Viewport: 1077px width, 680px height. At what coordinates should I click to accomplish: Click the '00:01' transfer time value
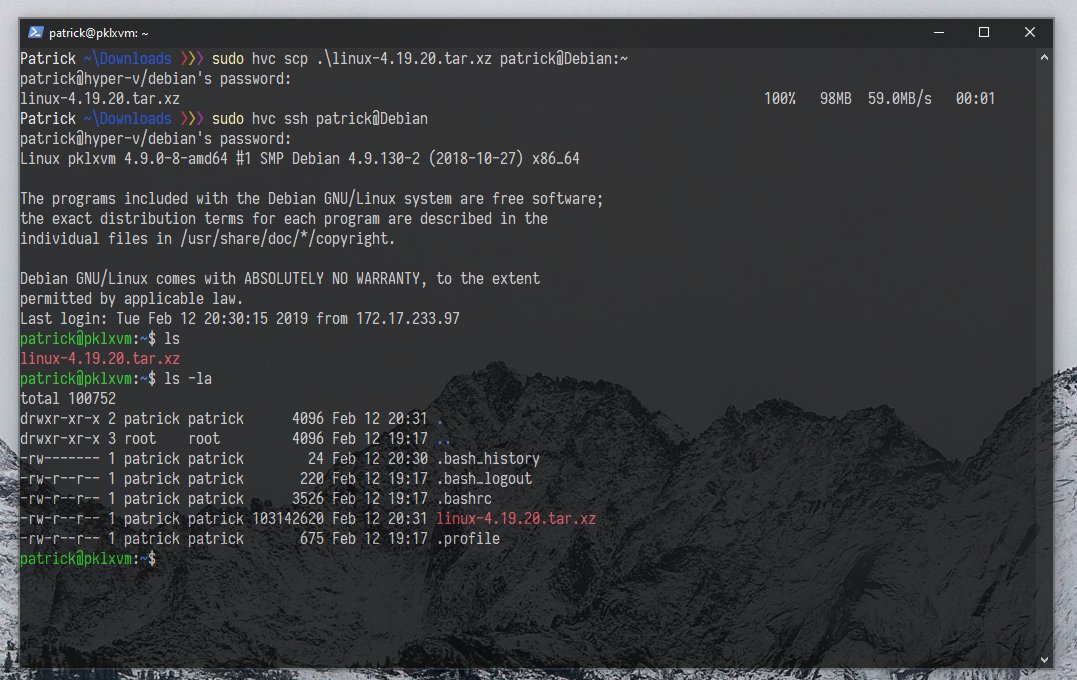coord(975,99)
